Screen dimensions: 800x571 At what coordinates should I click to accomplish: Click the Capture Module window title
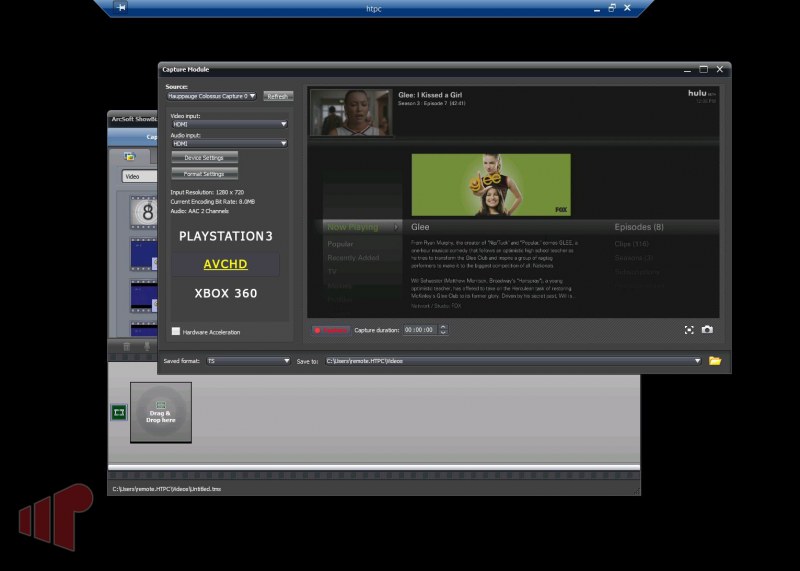point(186,69)
